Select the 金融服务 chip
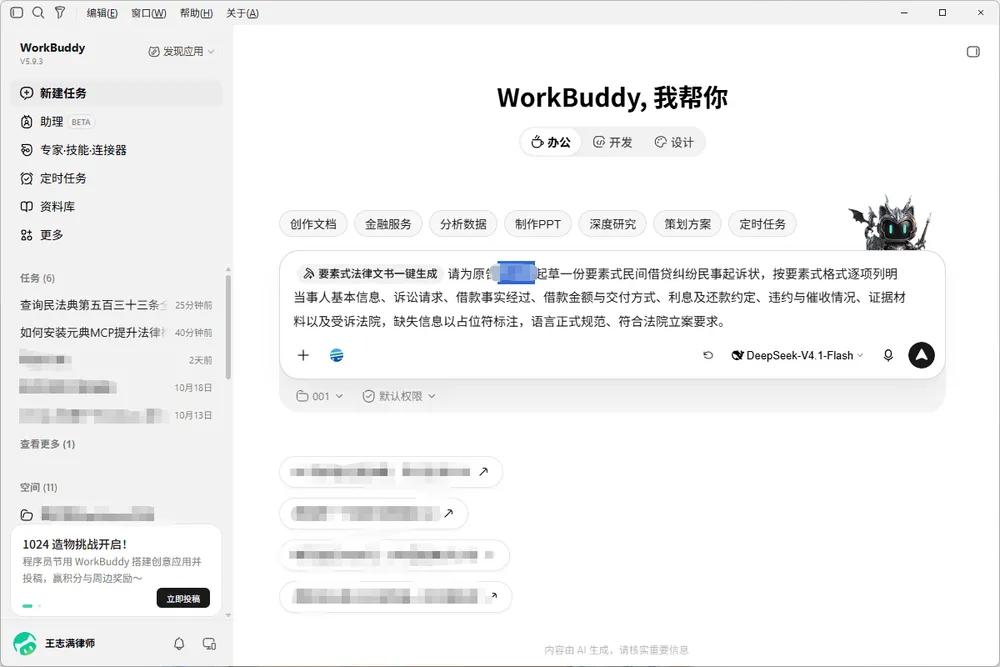The height and width of the screenshot is (667, 1000). tap(388, 224)
